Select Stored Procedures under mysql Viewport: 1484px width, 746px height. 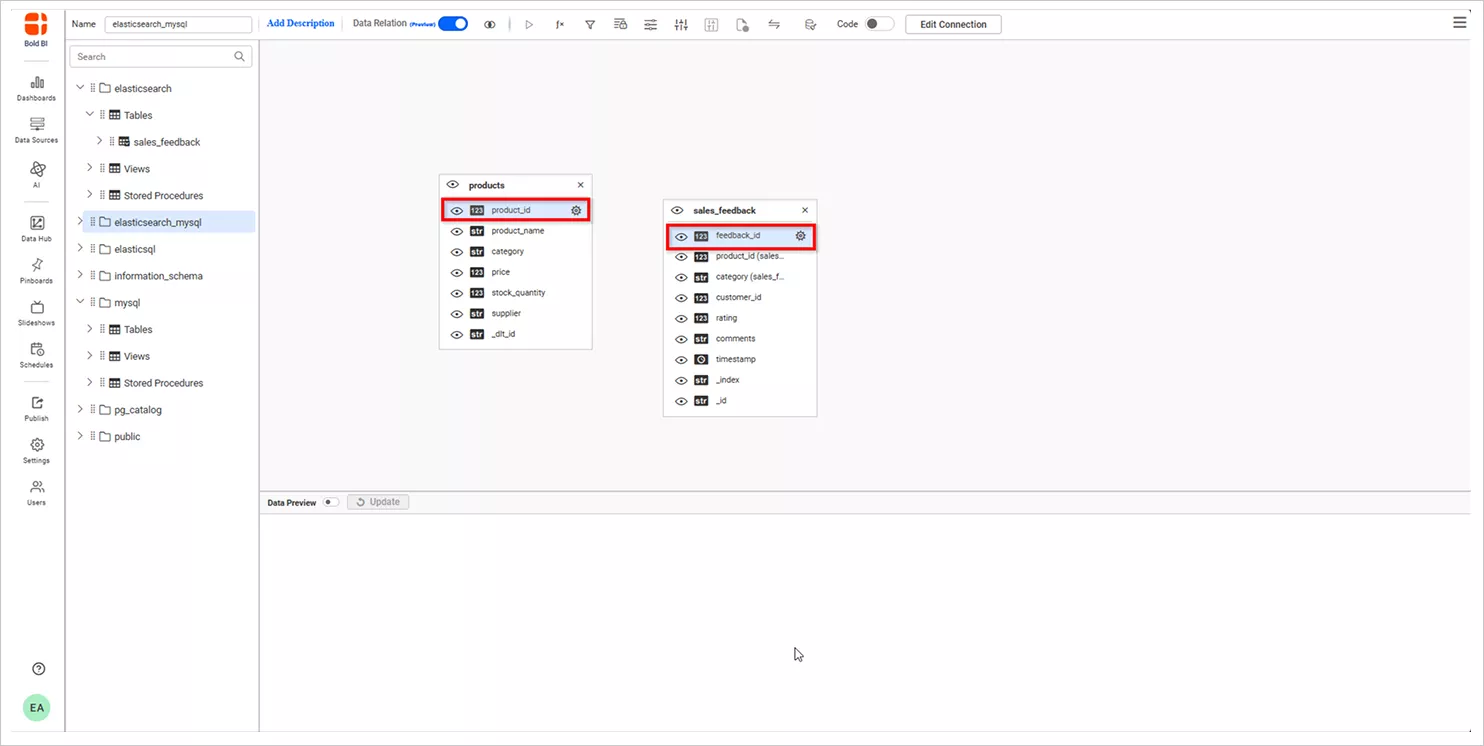point(163,383)
